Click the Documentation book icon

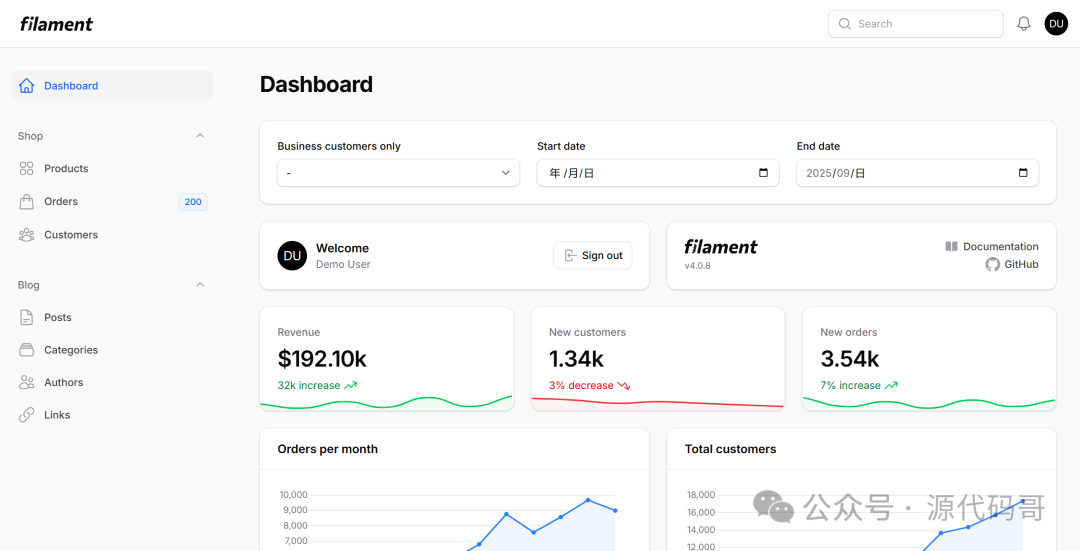[951, 246]
